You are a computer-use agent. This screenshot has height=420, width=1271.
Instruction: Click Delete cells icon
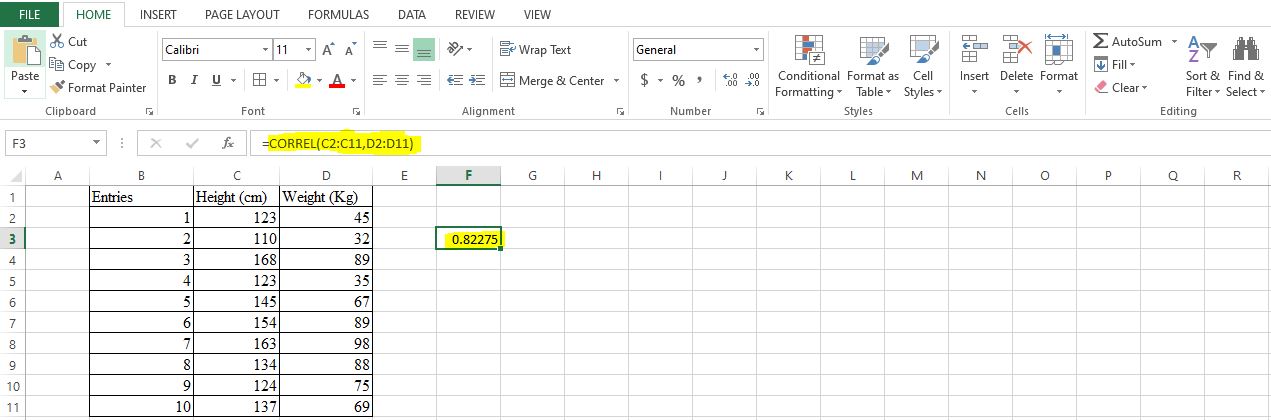[1017, 49]
